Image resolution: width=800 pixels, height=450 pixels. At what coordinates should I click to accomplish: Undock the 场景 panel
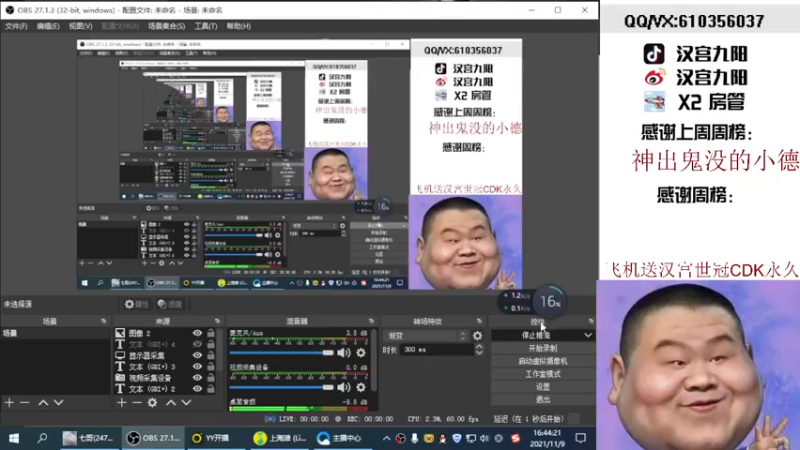click(x=104, y=321)
